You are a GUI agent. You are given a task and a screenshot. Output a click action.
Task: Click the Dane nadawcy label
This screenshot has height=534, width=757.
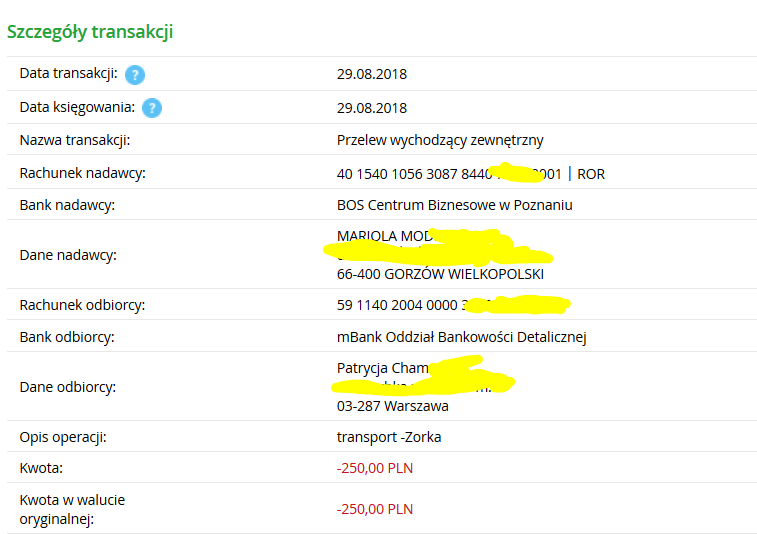coord(68,255)
